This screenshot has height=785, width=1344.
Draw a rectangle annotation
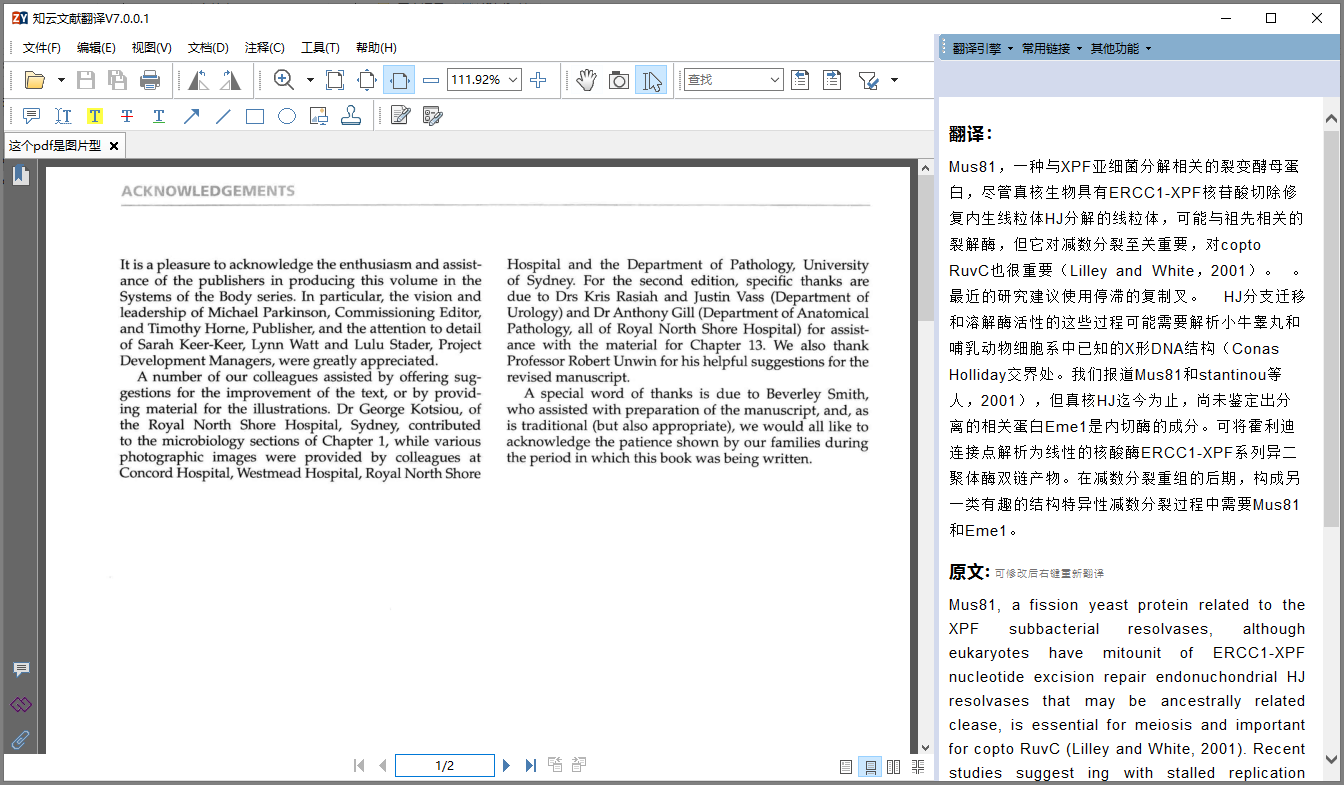tap(255, 116)
